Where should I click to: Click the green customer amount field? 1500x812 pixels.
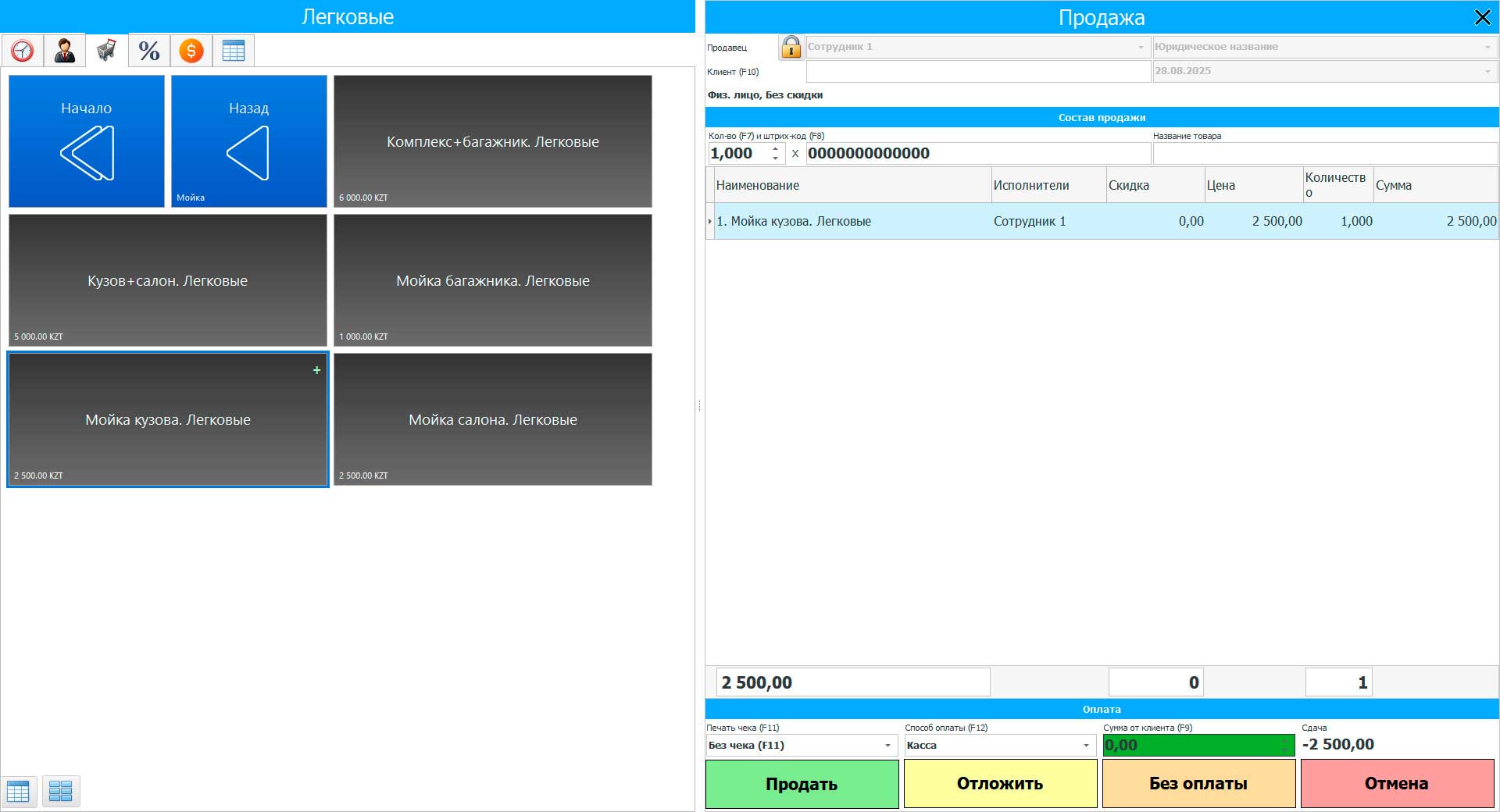click(x=1191, y=746)
